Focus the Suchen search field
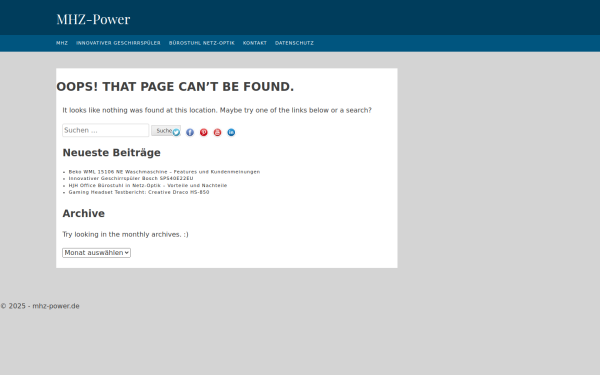600x375 pixels. point(106,130)
